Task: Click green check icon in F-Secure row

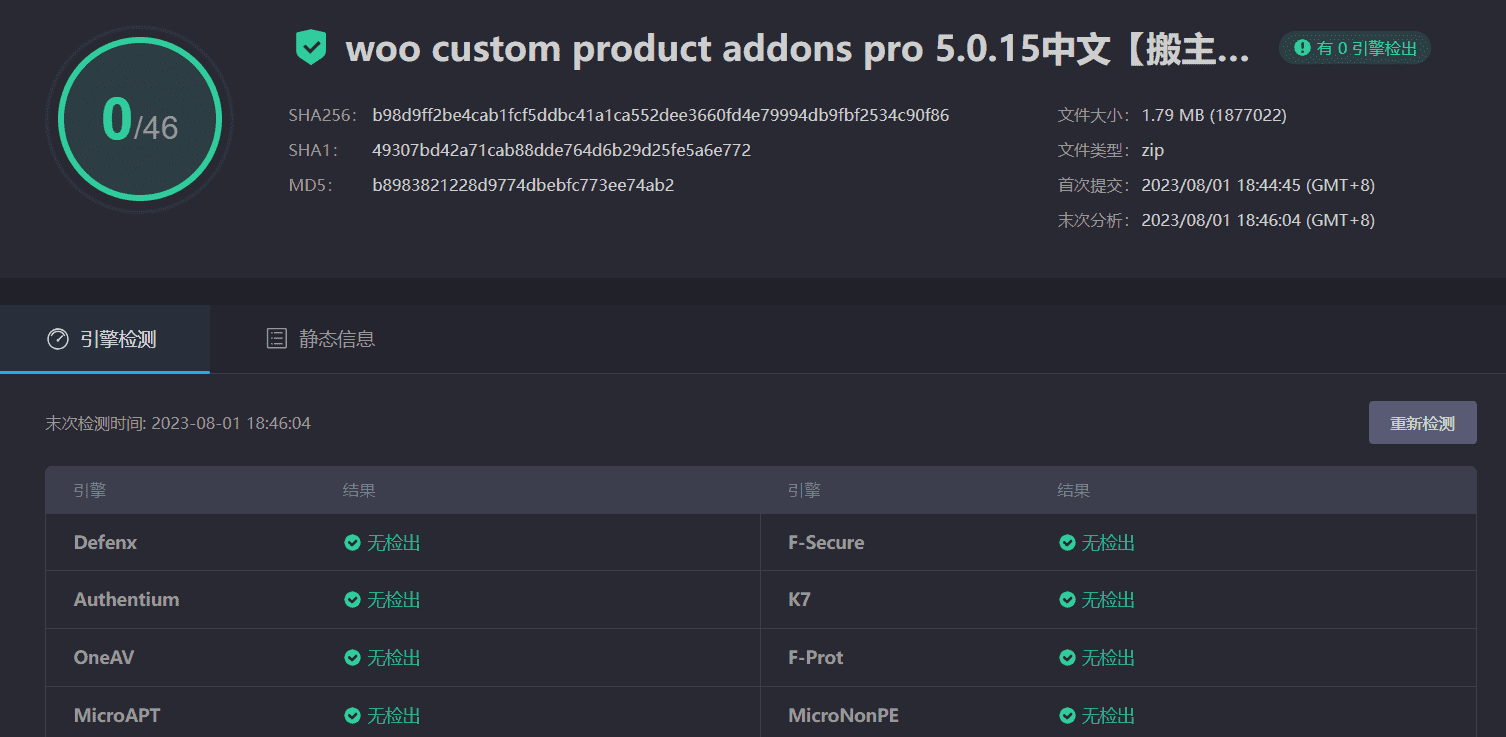Action: coord(1067,543)
